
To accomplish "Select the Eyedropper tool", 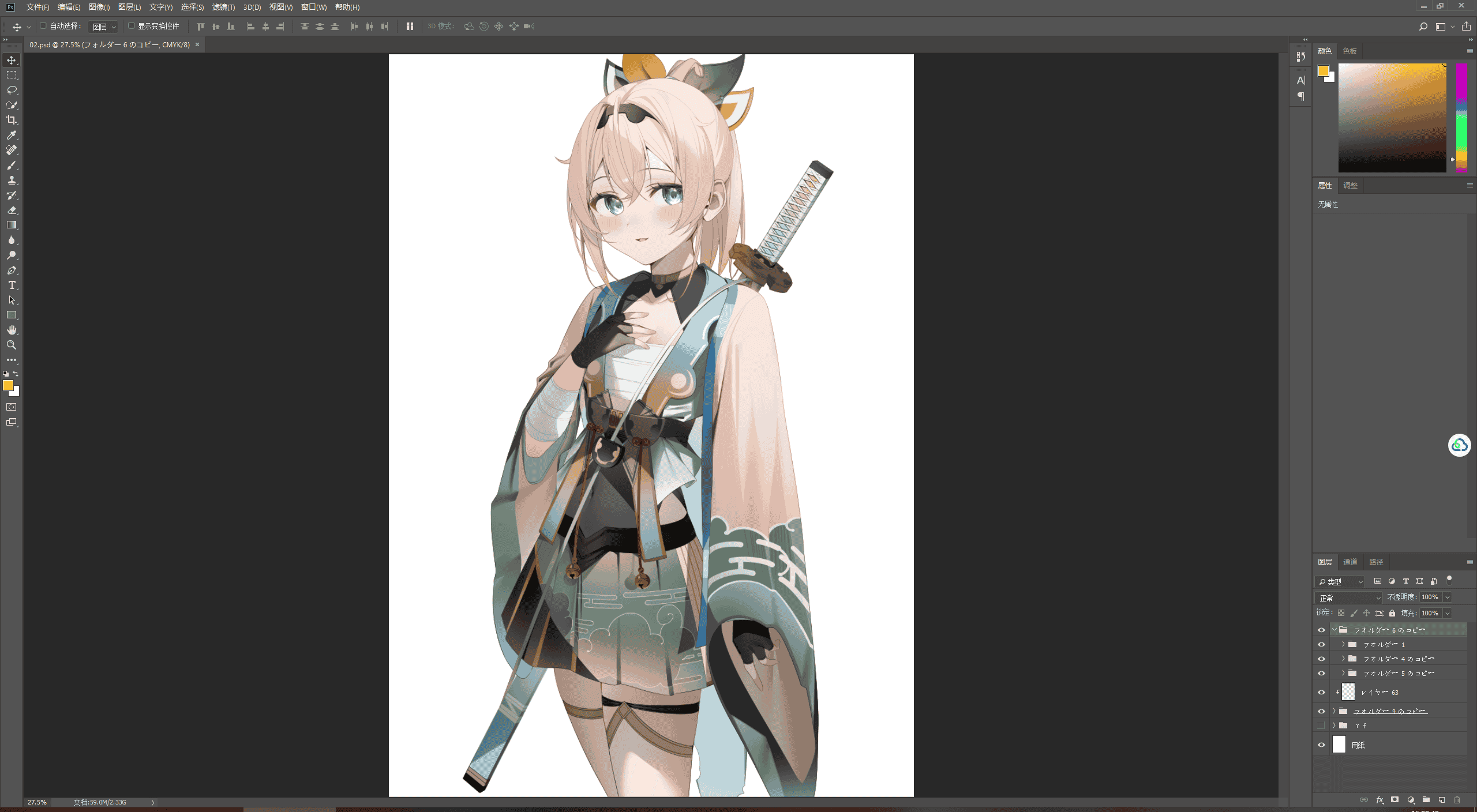I will (12, 135).
